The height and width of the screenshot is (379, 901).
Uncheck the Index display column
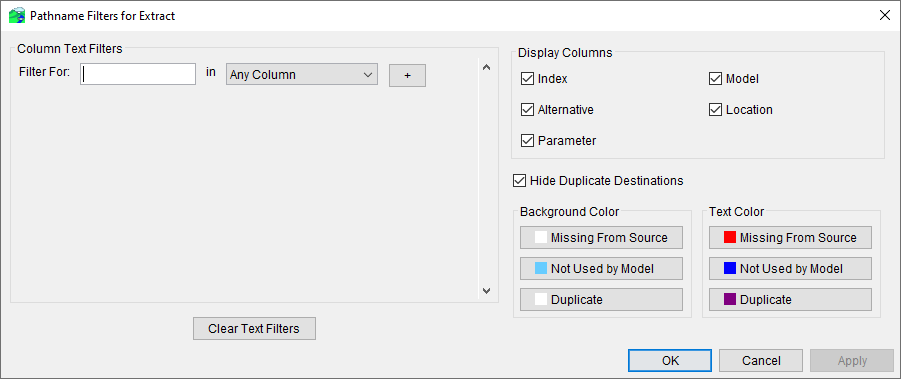tap(527, 79)
